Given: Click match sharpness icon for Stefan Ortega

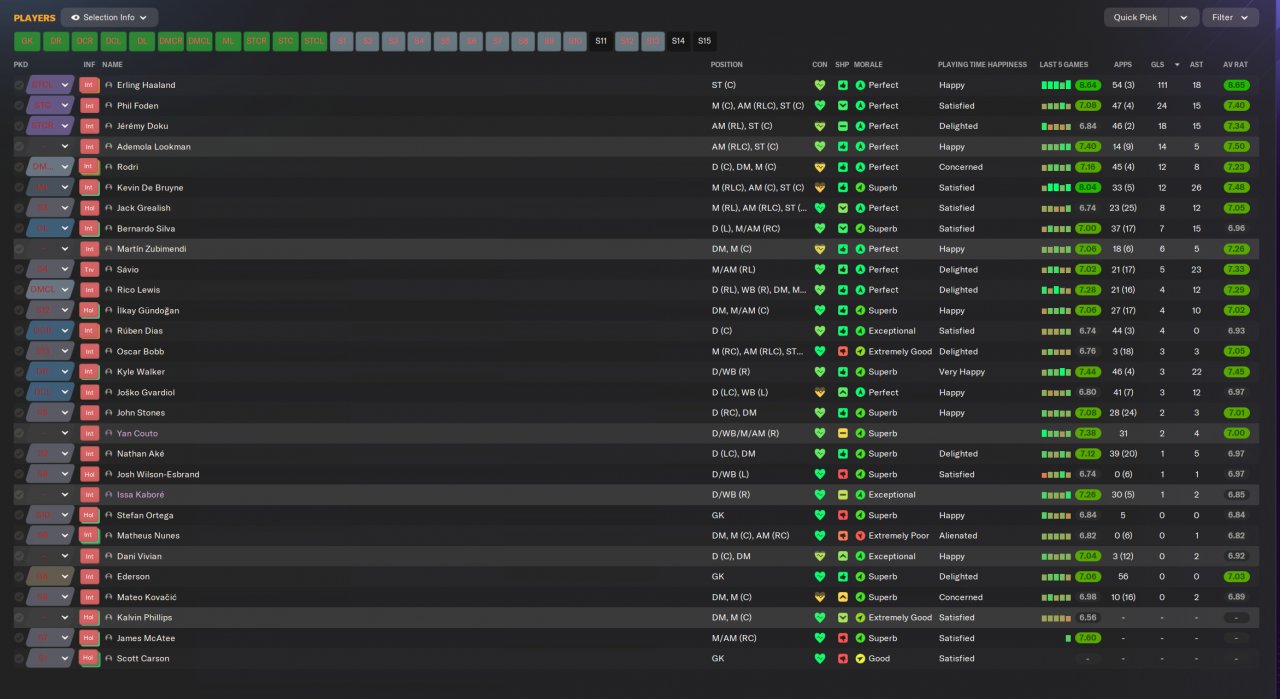Looking at the screenshot, I should click(x=843, y=516).
